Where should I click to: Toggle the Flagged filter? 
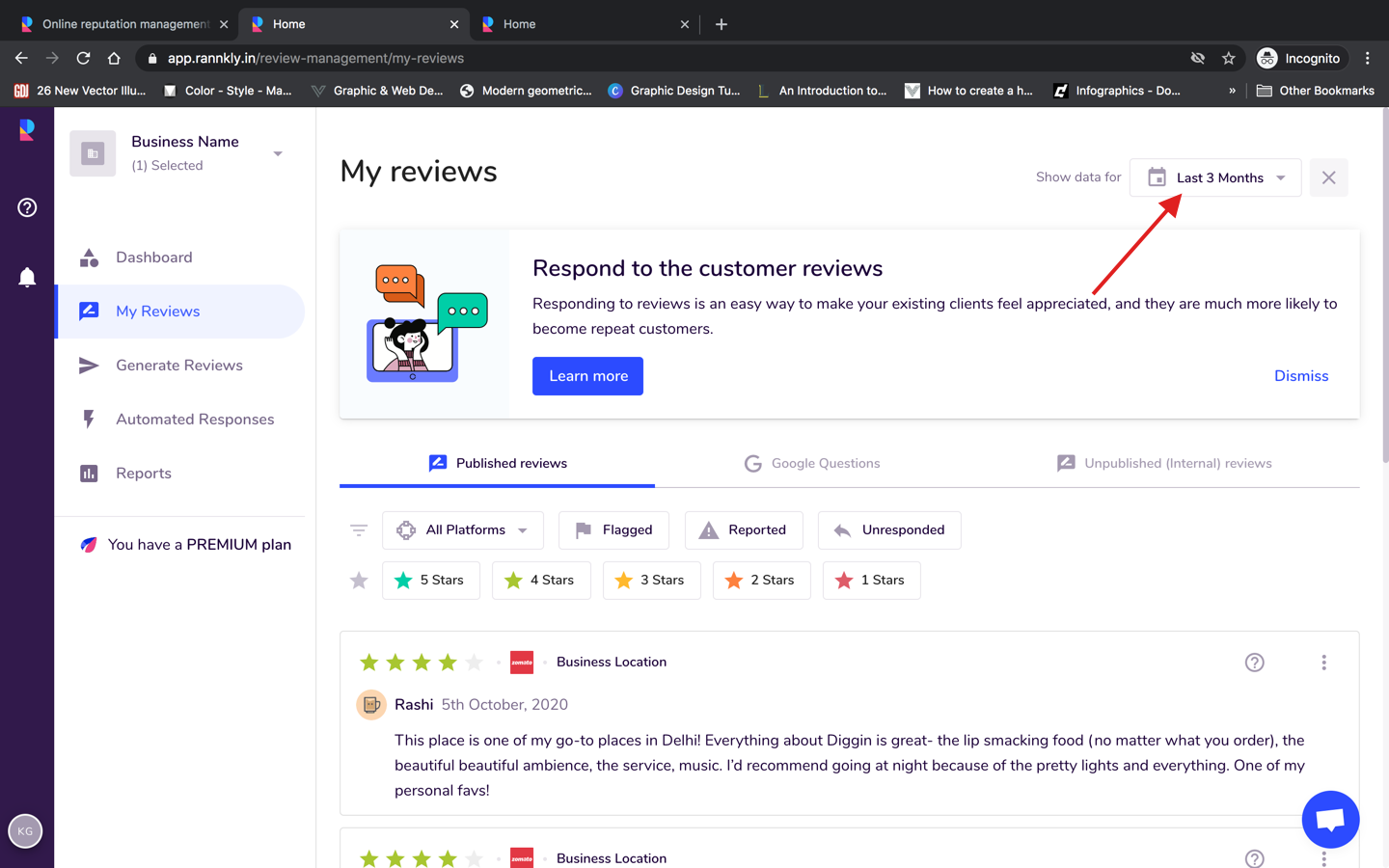(x=613, y=530)
